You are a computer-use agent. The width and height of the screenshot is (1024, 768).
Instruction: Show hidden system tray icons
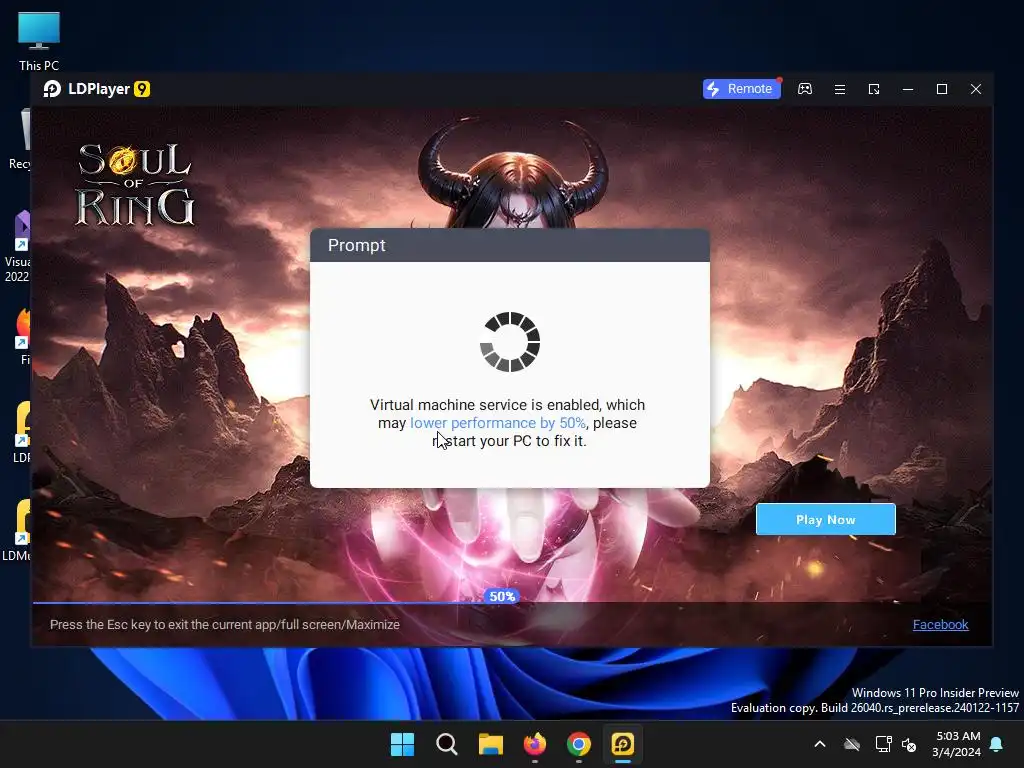tap(820, 744)
